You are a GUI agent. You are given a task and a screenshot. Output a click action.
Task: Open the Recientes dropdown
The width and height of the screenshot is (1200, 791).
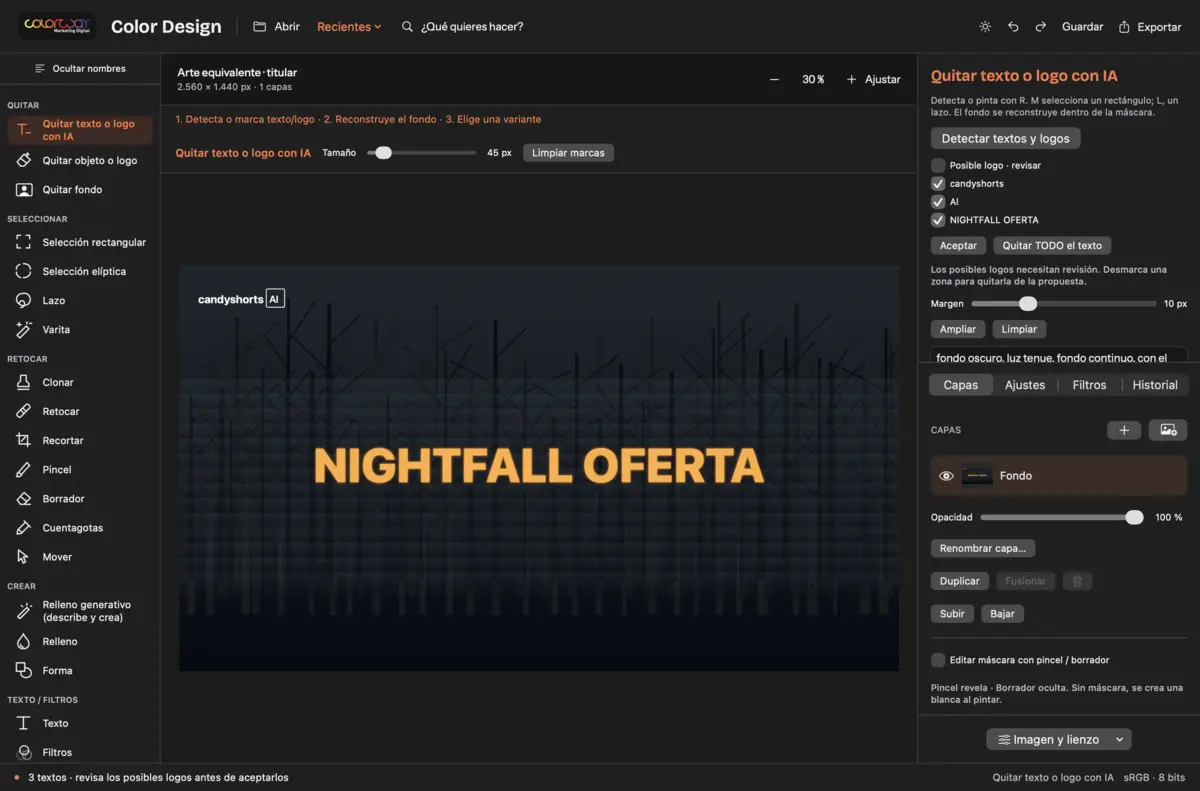pyautogui.click(x=349, y=27)
